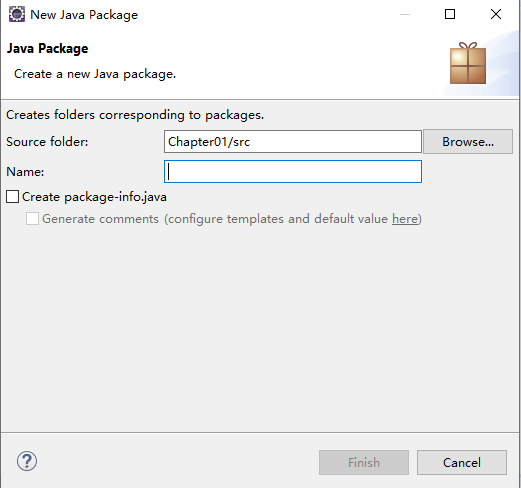Click the 'Create a new Java package.' subtitle

click(x=95, y=74)
